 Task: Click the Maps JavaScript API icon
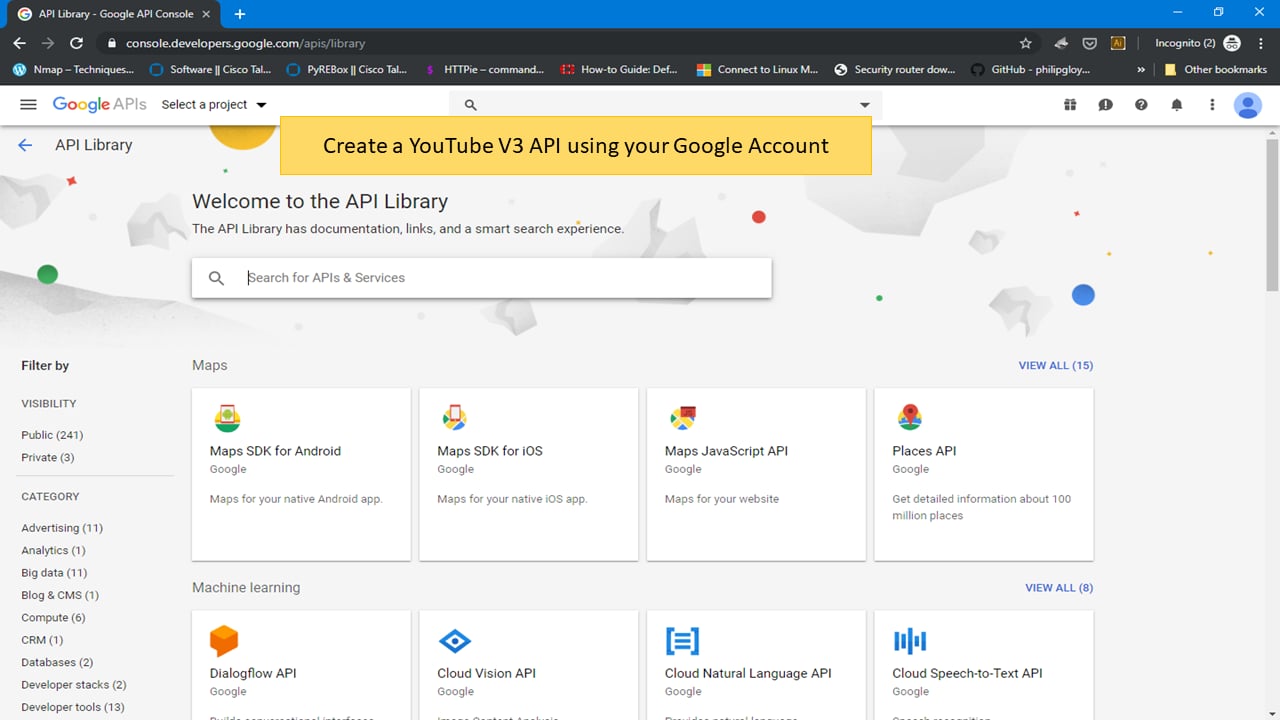pos(683,418)
